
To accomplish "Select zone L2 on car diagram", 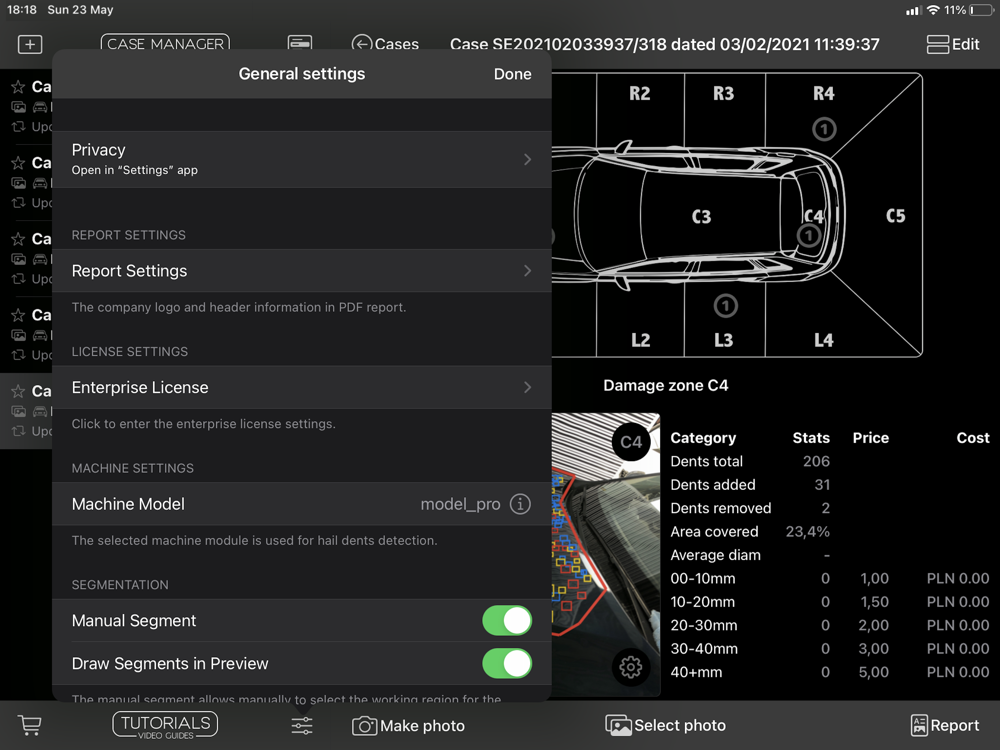I will tap(640, 340).
